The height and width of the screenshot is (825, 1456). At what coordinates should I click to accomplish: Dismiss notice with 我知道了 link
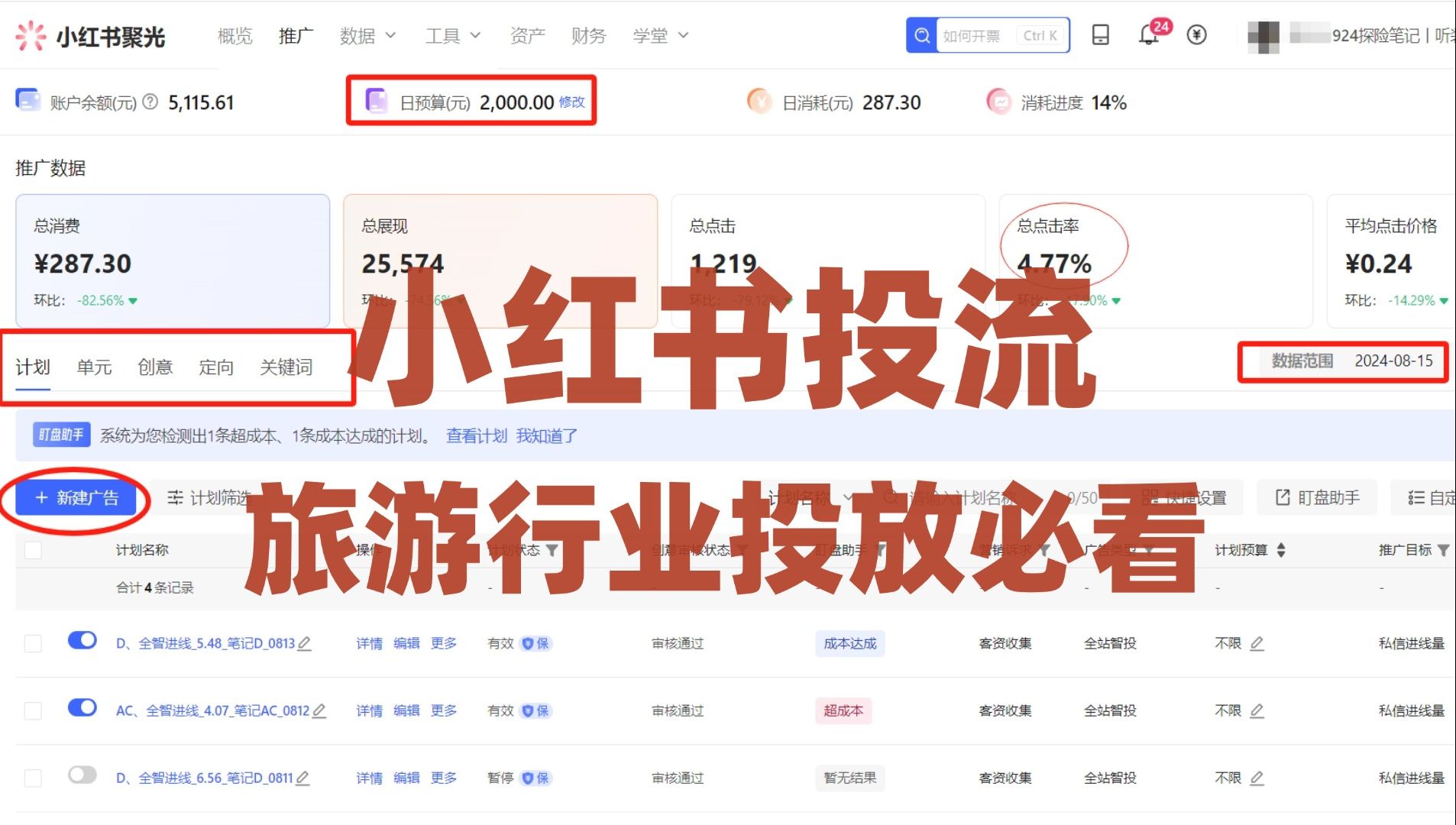point(547,436)
